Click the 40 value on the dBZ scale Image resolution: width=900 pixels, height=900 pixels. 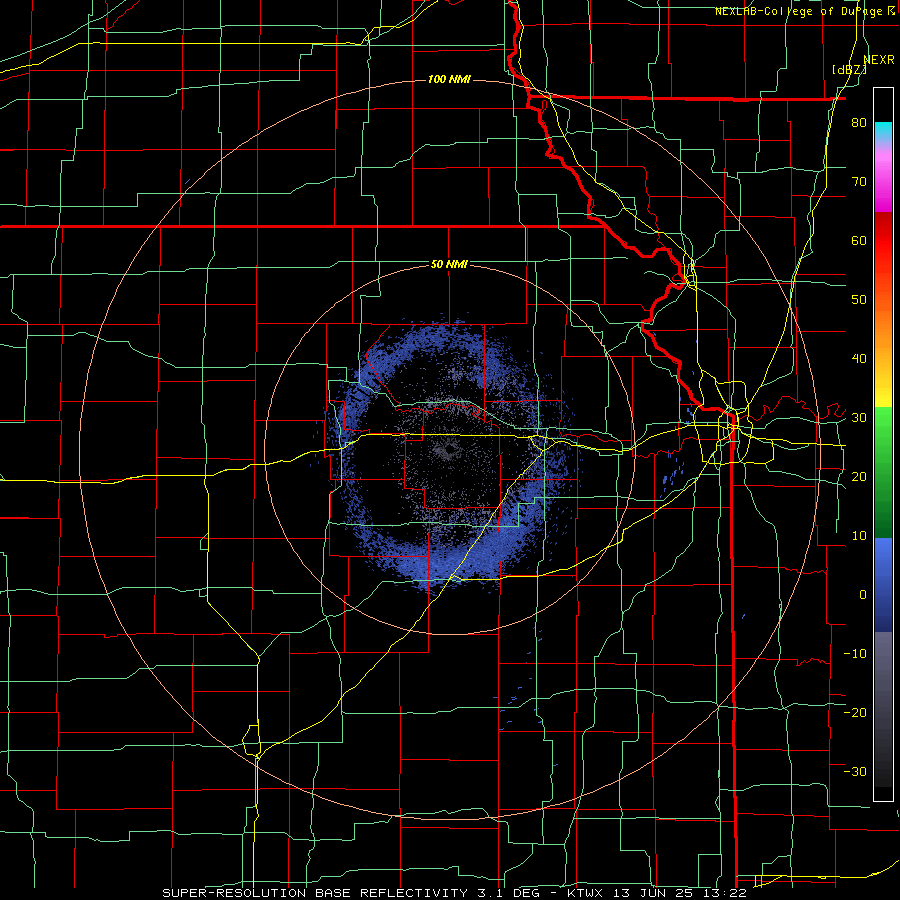click(859, 359)
